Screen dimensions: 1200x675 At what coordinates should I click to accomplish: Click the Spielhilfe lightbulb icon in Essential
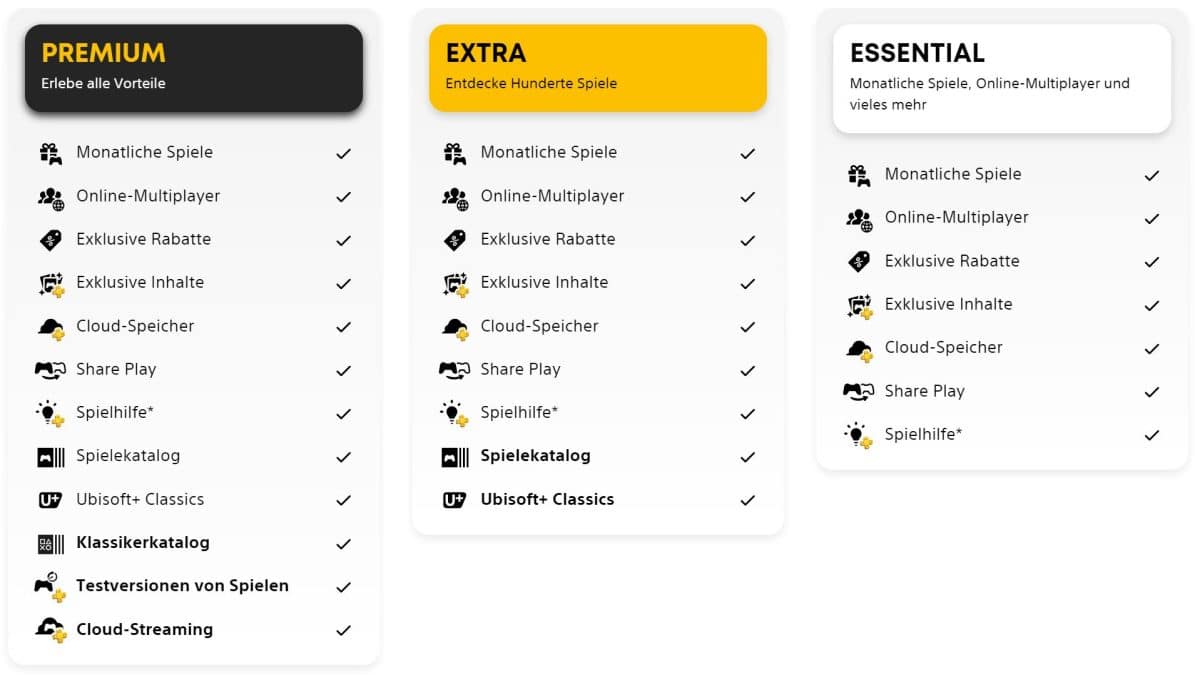[x=859, y=435]
